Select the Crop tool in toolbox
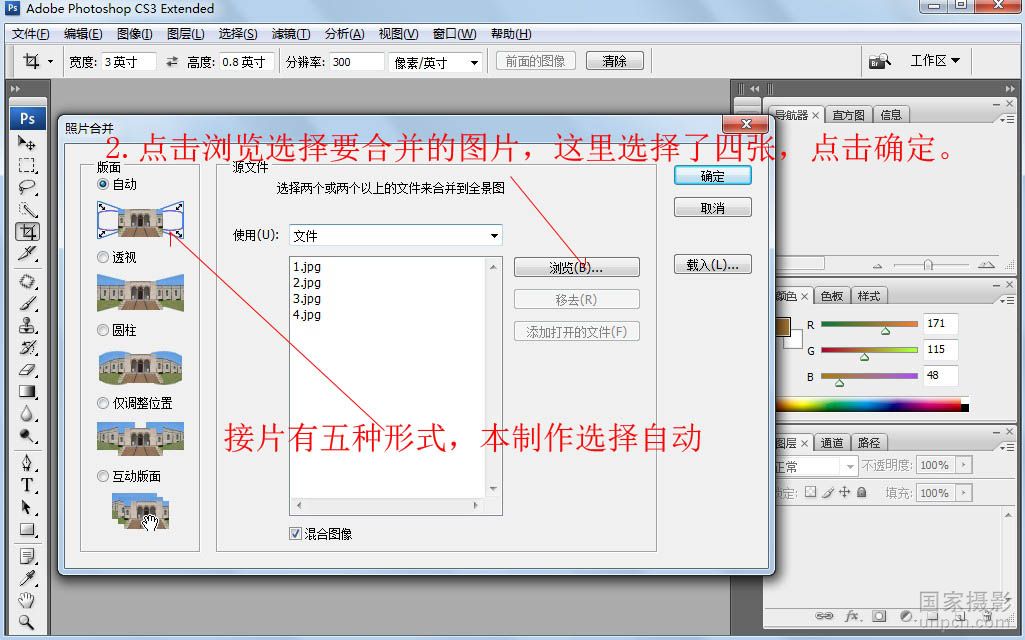1025x640 pixels. pyautogui.click(x=27, y=231)
